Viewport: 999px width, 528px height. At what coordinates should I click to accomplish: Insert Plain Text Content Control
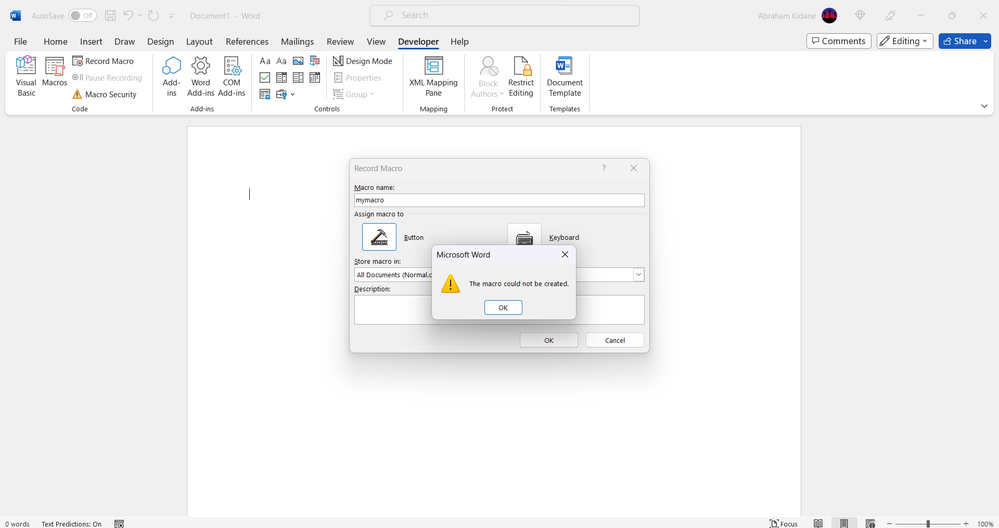click(282, 61)
